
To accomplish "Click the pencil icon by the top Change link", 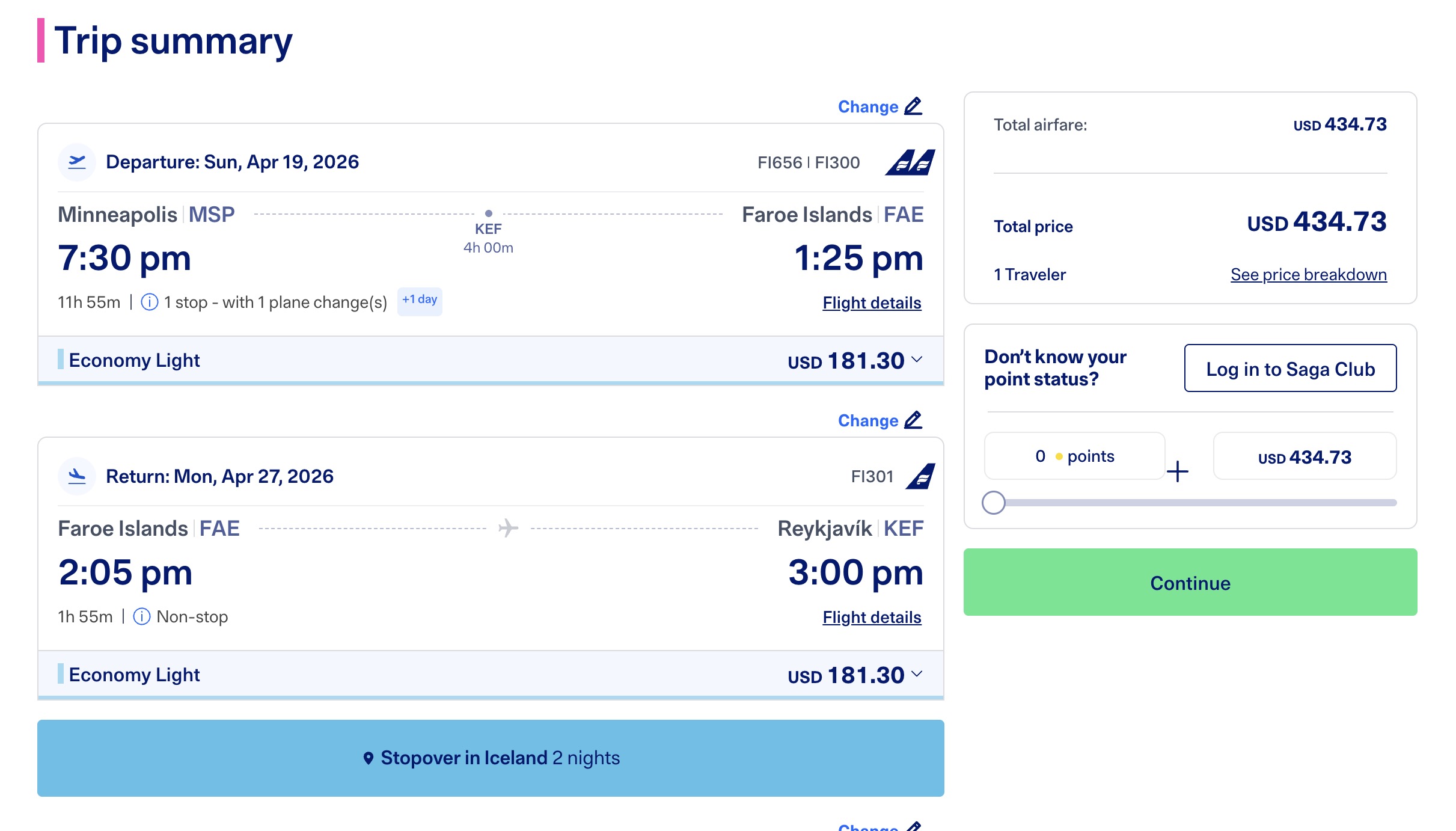I will click(913, 106).
